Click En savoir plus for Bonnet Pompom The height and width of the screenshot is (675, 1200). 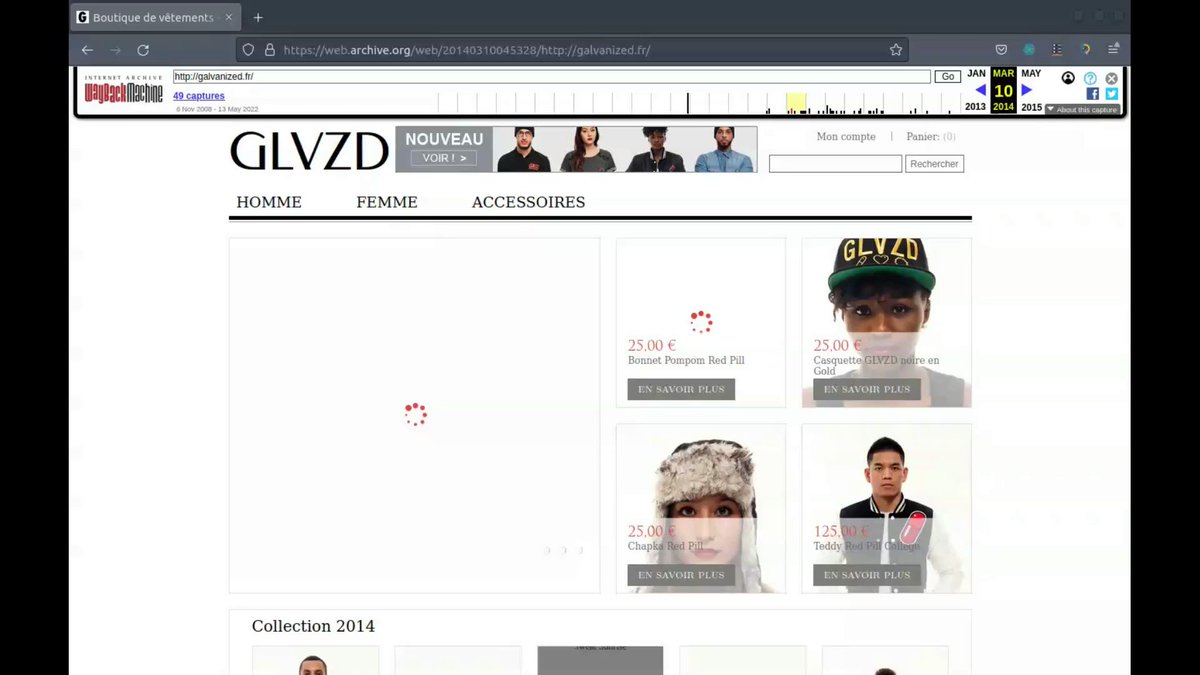coord(681,389)
